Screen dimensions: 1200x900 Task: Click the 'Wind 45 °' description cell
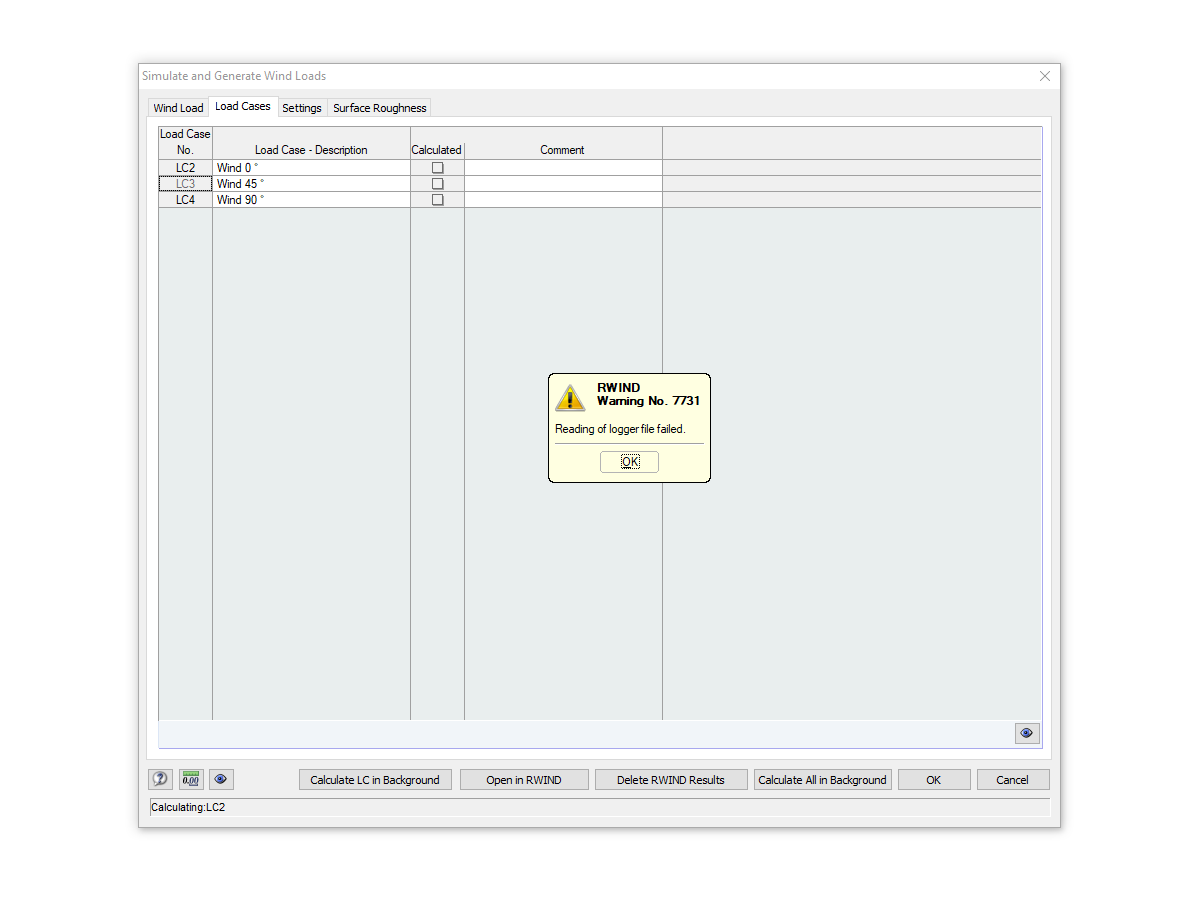coord(311,184)
